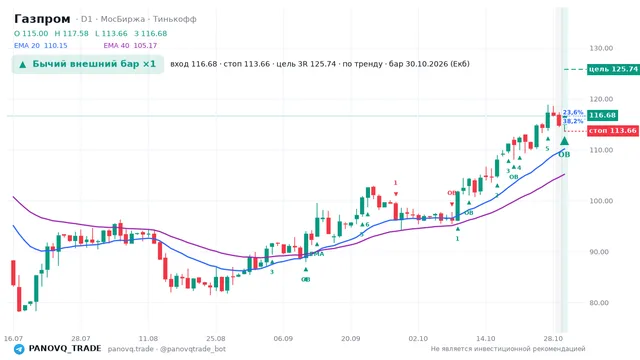The height and width of the screenshot is (360, 640).
Task: Open the panovq.trade website link
Action: click(x=131, y=349)
